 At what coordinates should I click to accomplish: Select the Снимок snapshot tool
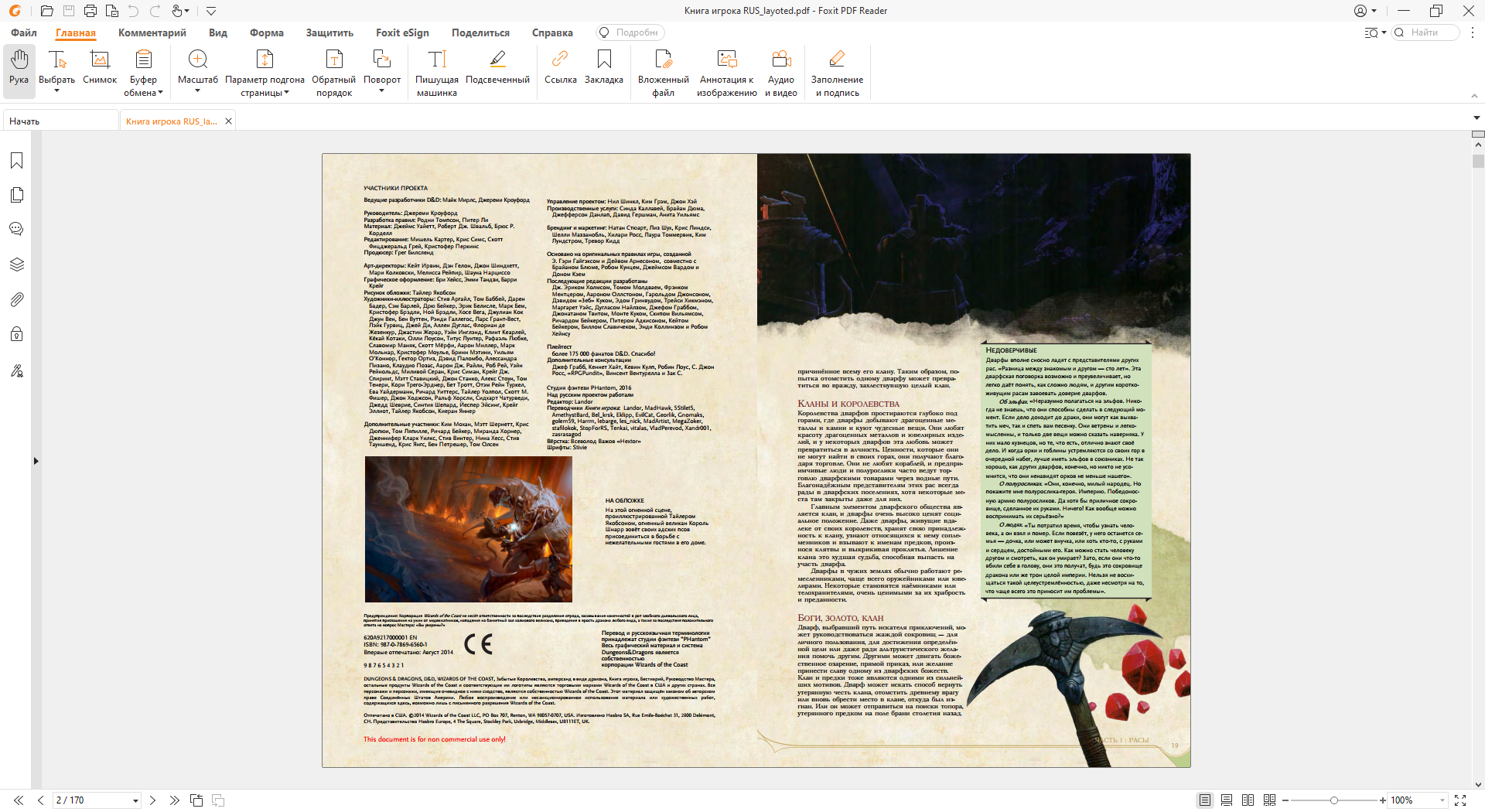[x=100, y=67]
